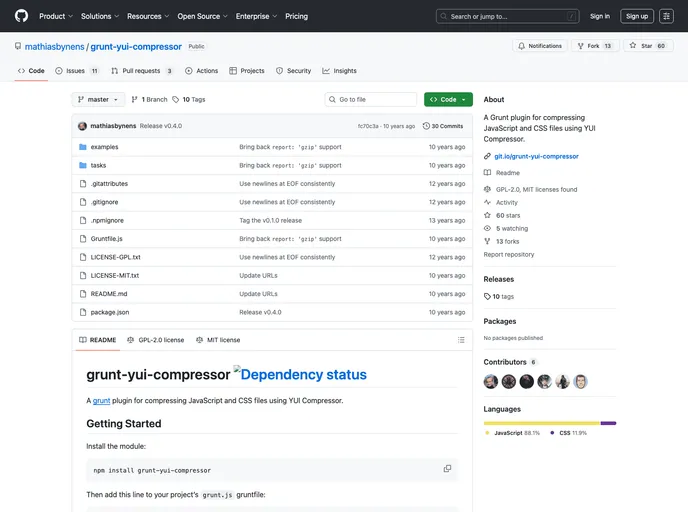Click the book icon beside Readme
The image size is (688, 512).
(487, 172)
